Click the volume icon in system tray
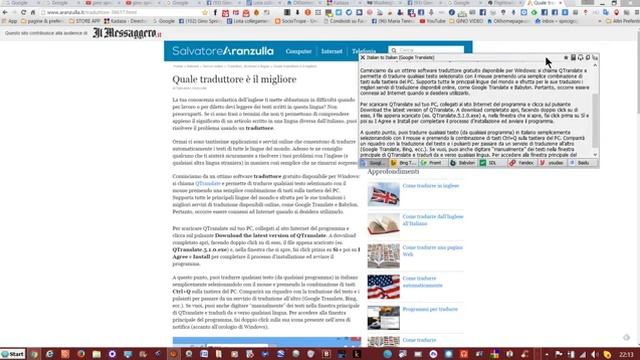 pos(595,354)
